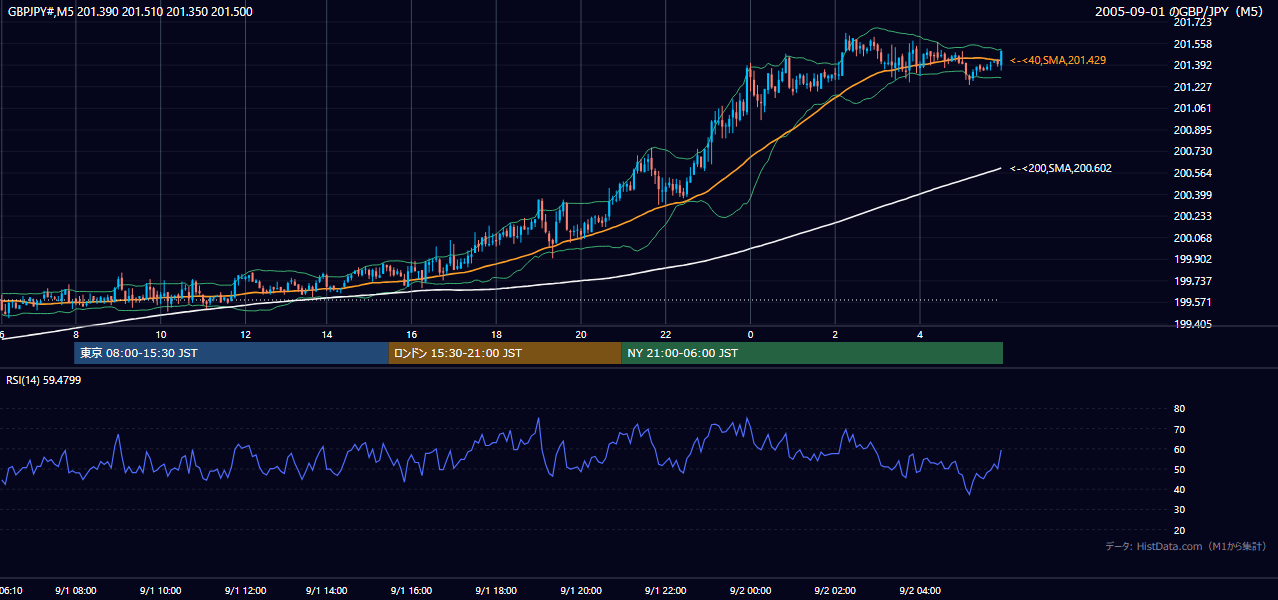
Task: Click the 201.558 price axis label
Action: click(1192, 44)
